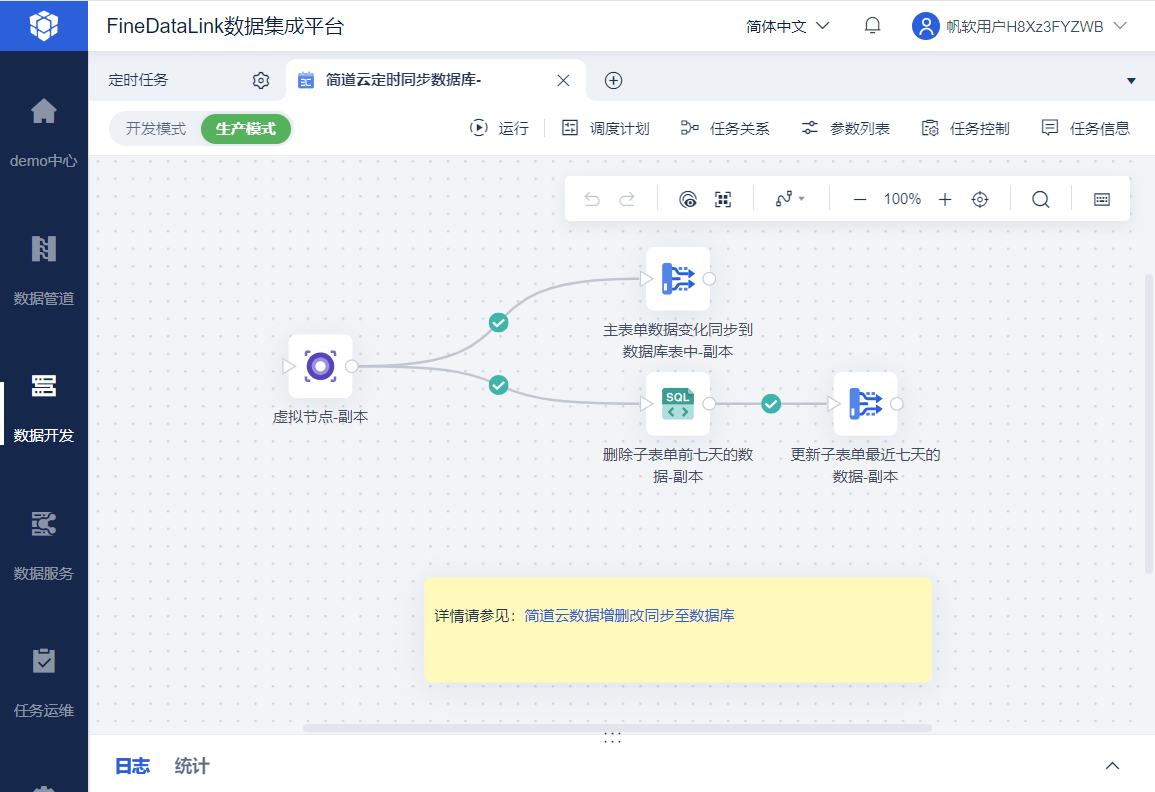
Task: Click the undo arrow in canvas toolbar
Action: coord(591,199)
